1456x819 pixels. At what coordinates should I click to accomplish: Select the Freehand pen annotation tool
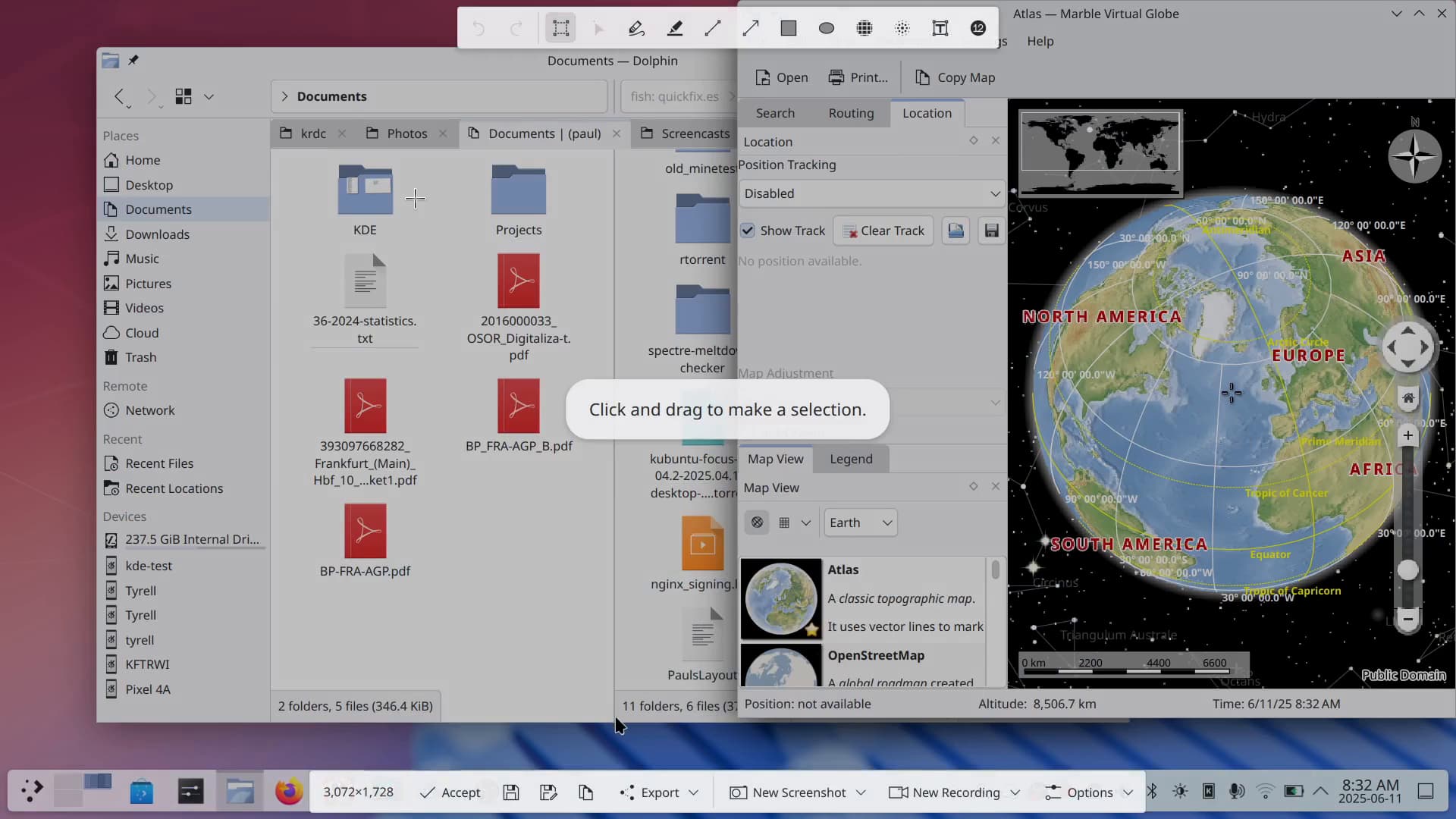pos(636,28)
